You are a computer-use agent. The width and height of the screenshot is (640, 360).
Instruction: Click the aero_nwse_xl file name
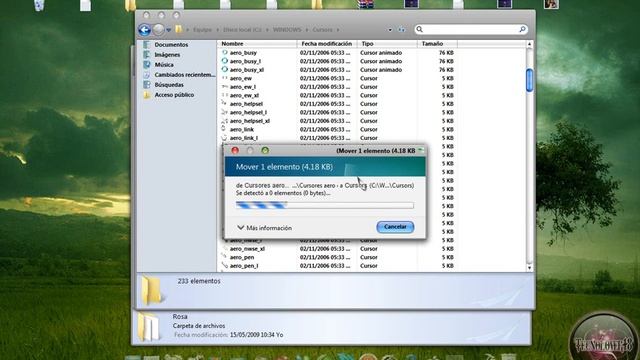(247, 249)
